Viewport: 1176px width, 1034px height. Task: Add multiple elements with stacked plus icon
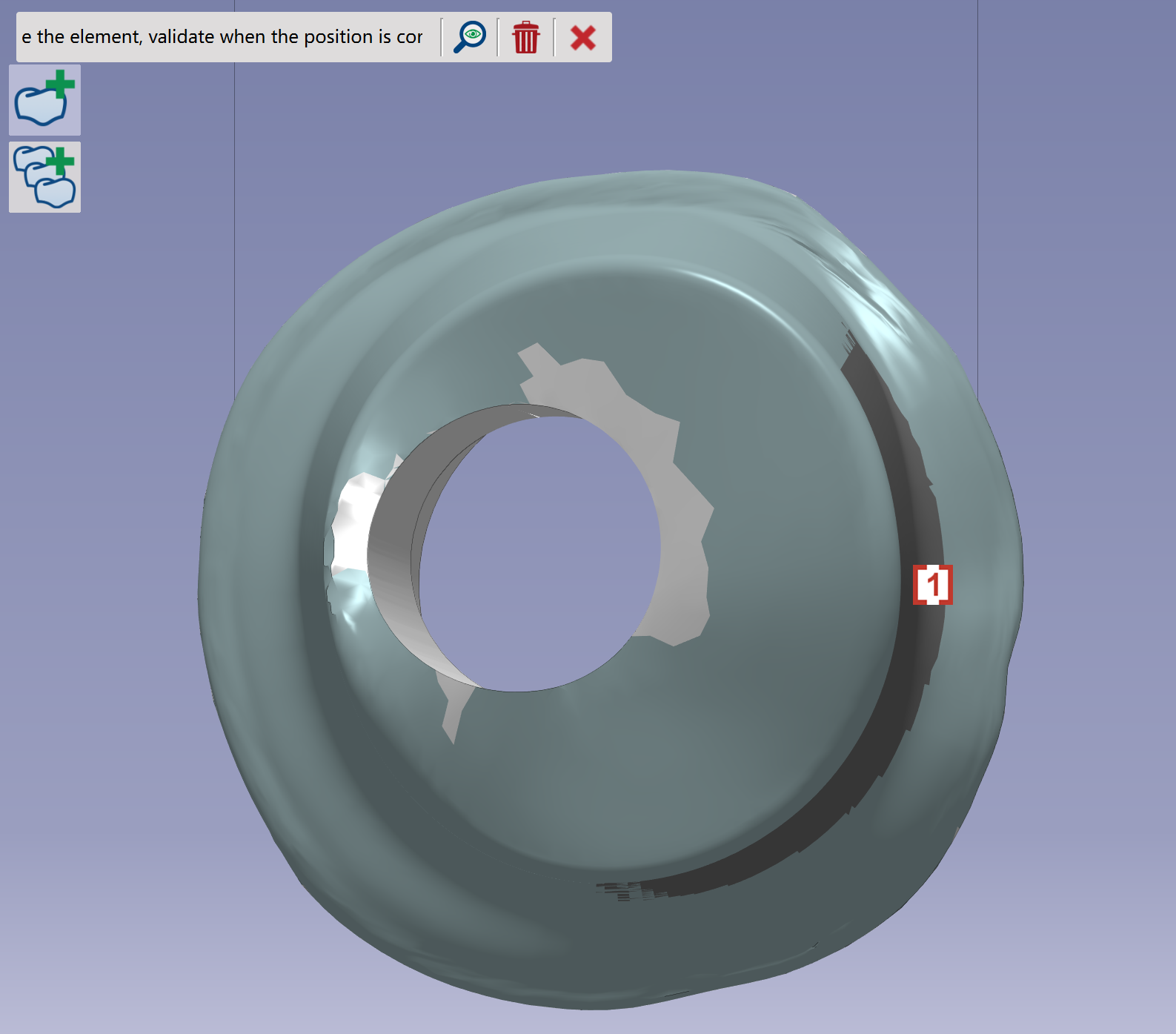point(44,177)
